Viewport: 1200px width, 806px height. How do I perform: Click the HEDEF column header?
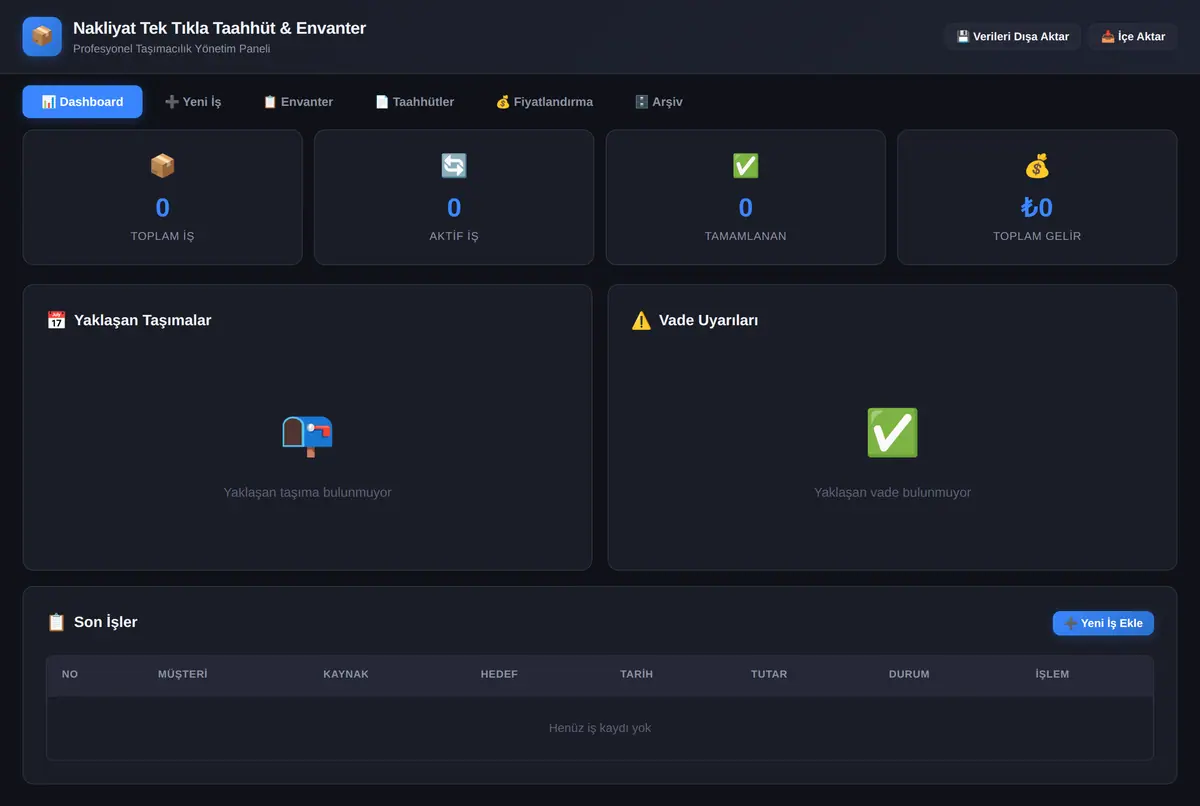click(499, 674)
